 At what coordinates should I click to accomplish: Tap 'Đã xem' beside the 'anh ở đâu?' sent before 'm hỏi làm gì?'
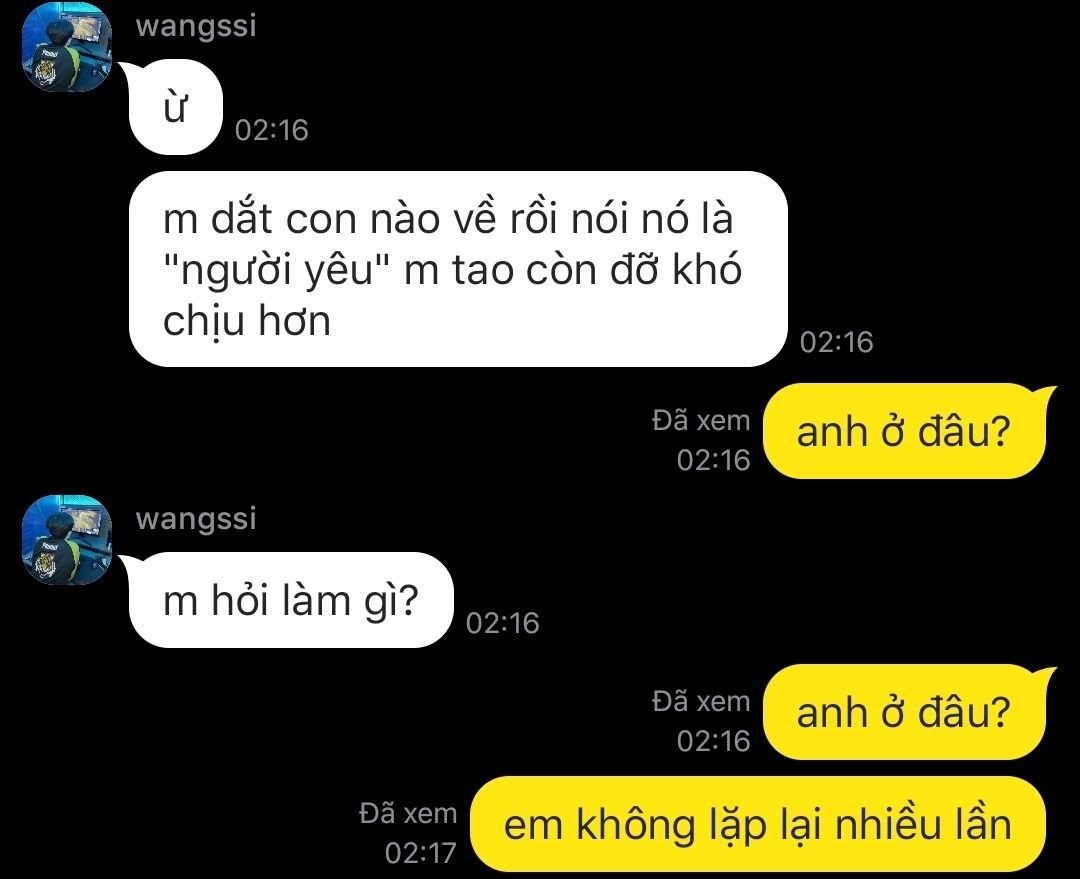click(x=701, y=420)
